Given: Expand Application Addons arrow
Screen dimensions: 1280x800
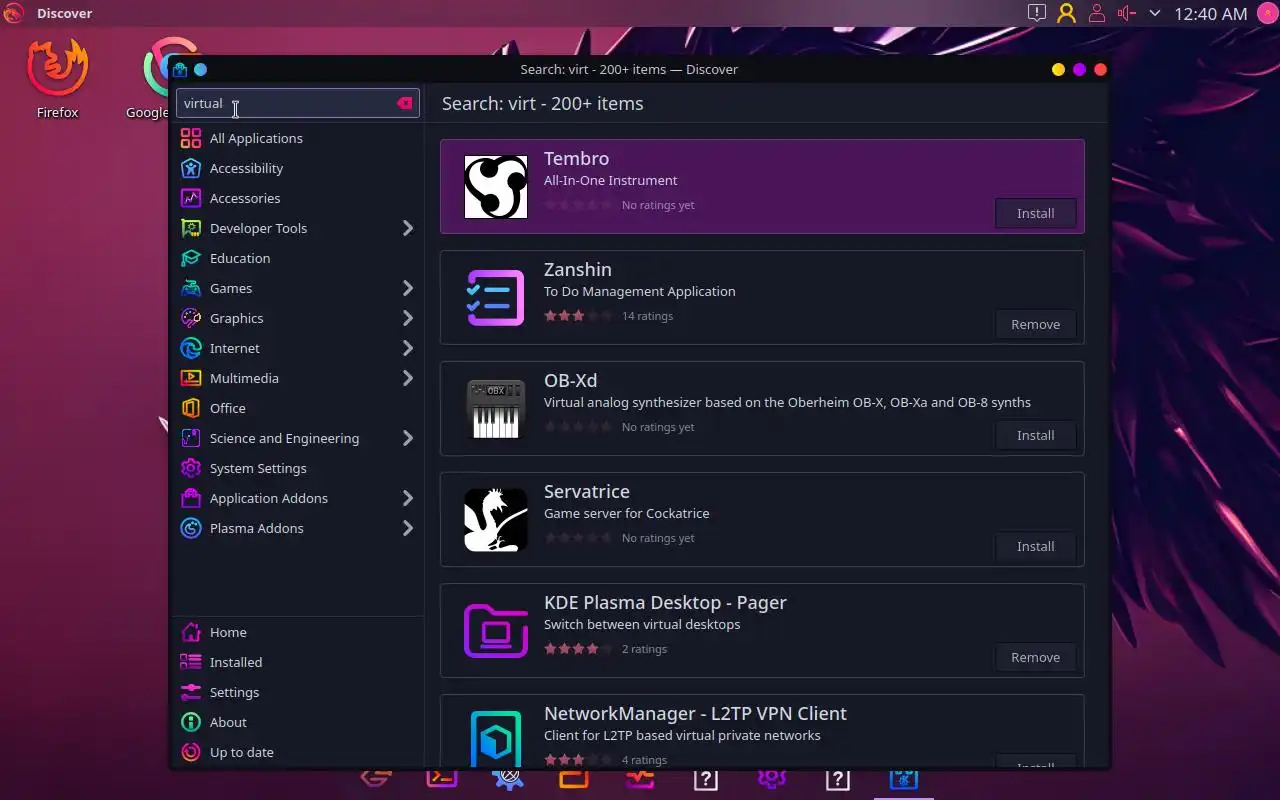Looking at the screenshot, I should (407, 498).
